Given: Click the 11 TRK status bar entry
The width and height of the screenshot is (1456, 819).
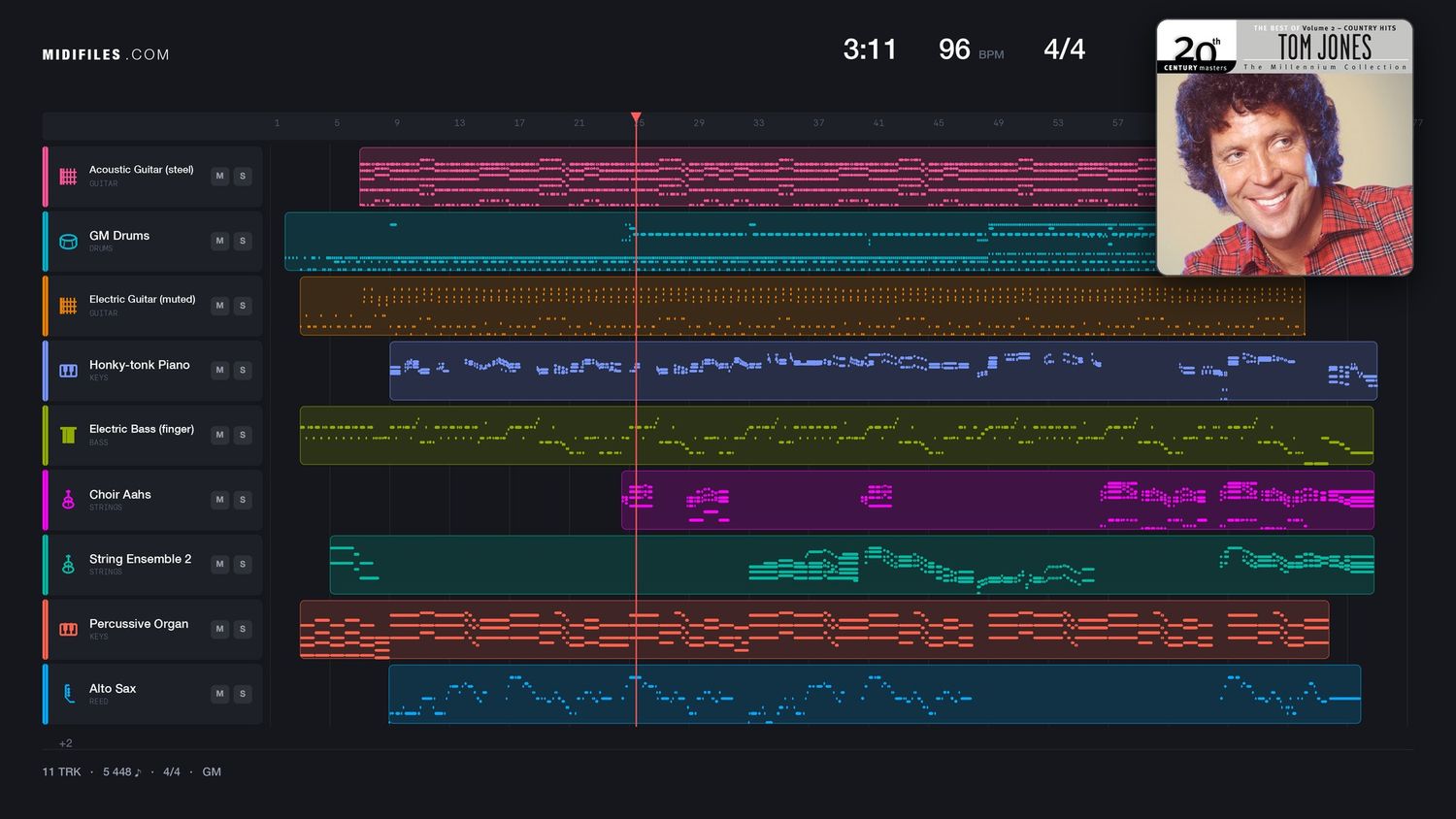Looking at the screenshot, I should [61, 772].
